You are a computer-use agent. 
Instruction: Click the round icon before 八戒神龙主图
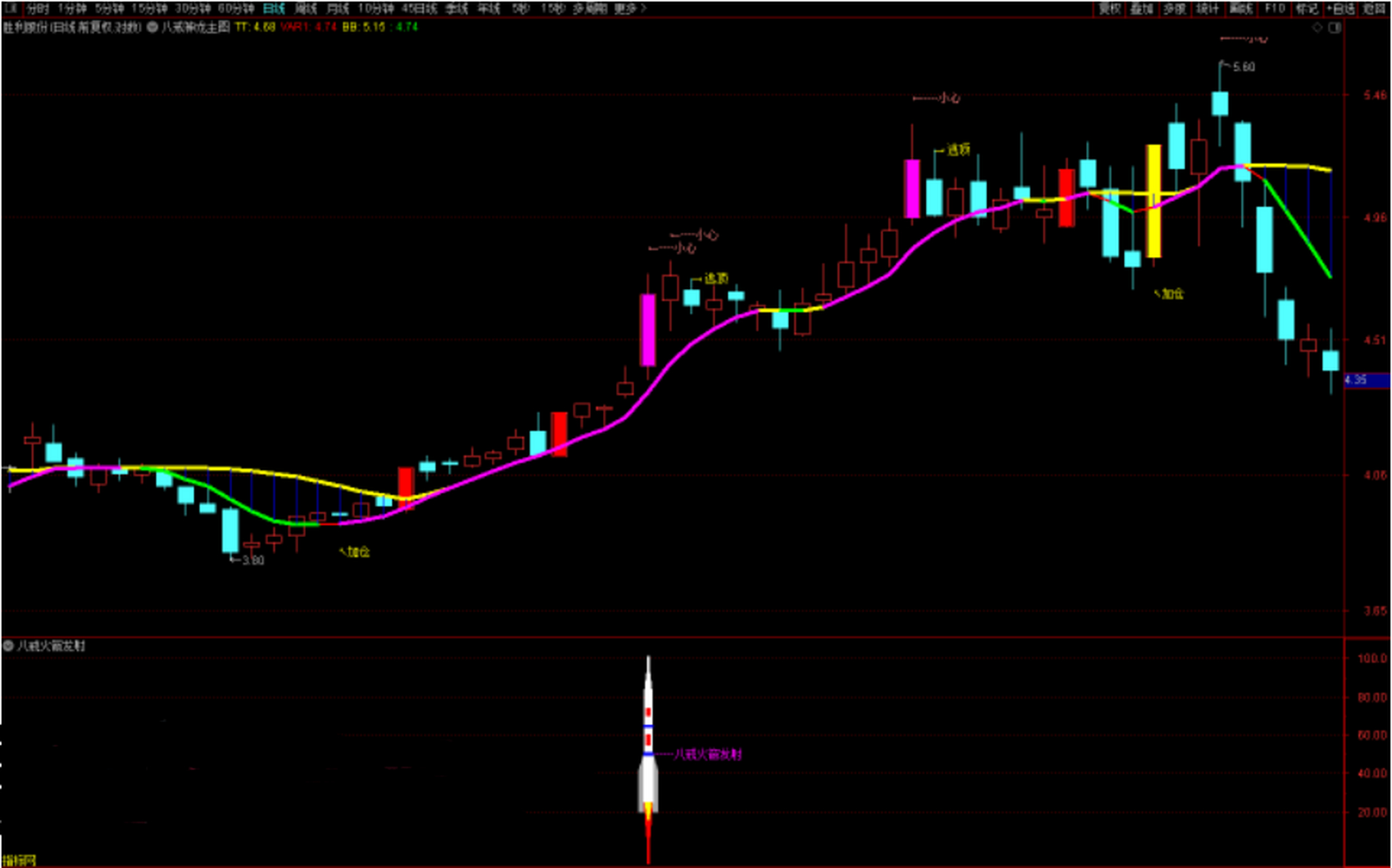point(153,28)
